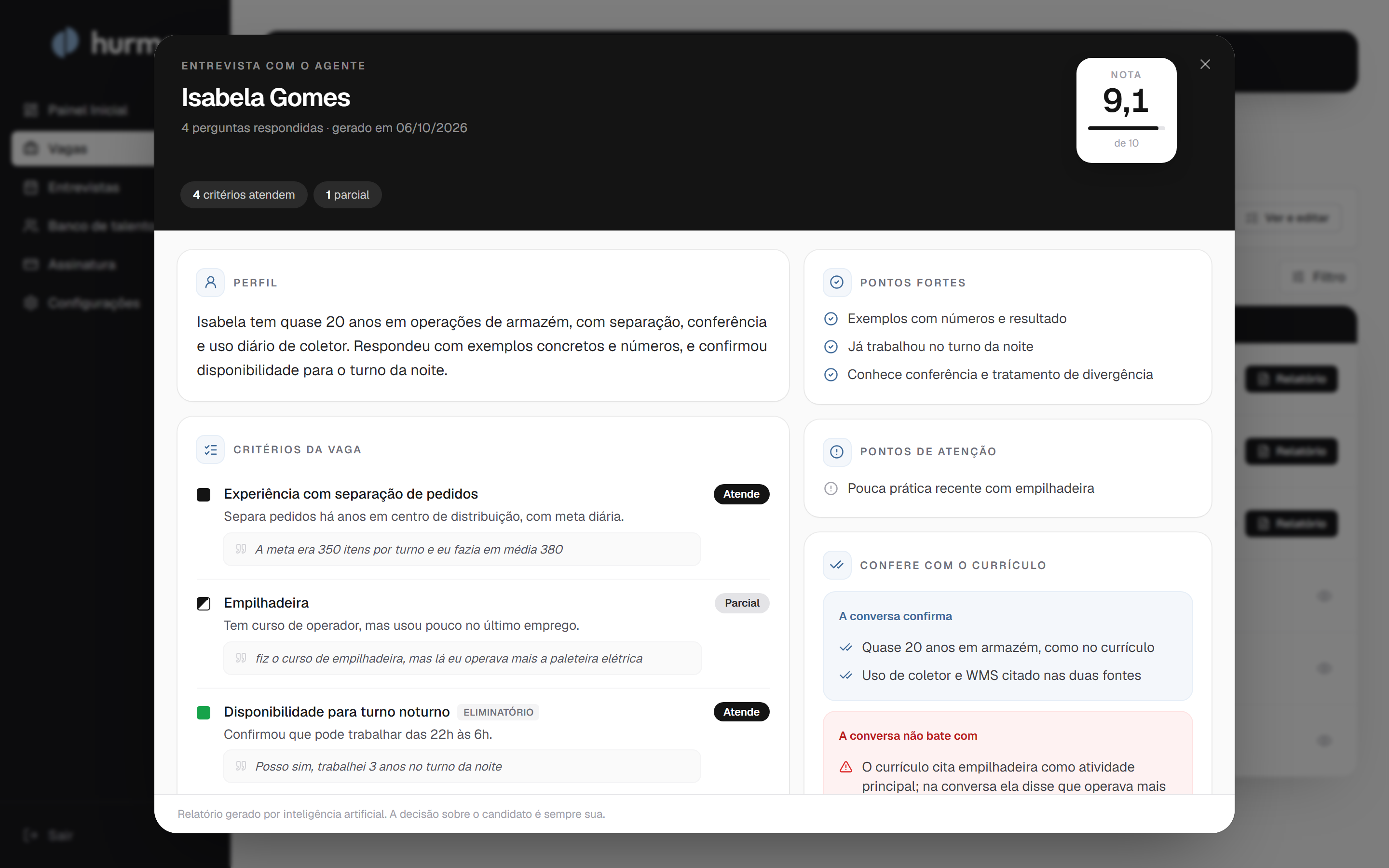Click the half-filled status square beside Empilhadeira

coord(203,603)
